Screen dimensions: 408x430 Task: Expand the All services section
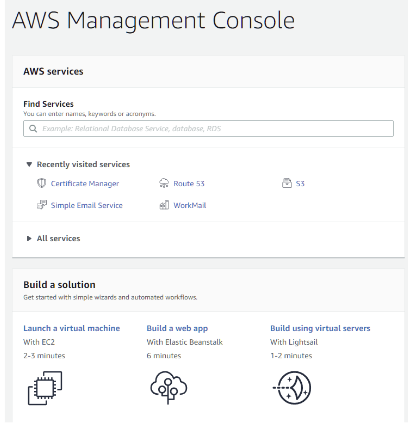(x=29, y=238)
